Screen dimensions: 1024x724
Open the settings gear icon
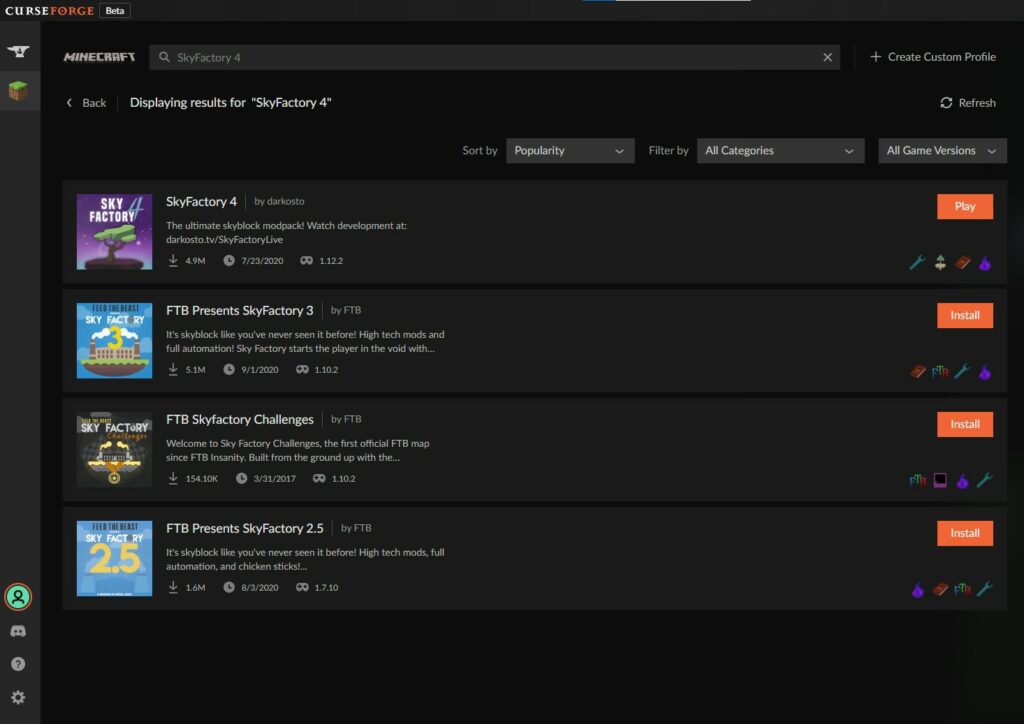pyautogui.click(x=18, y=697)
